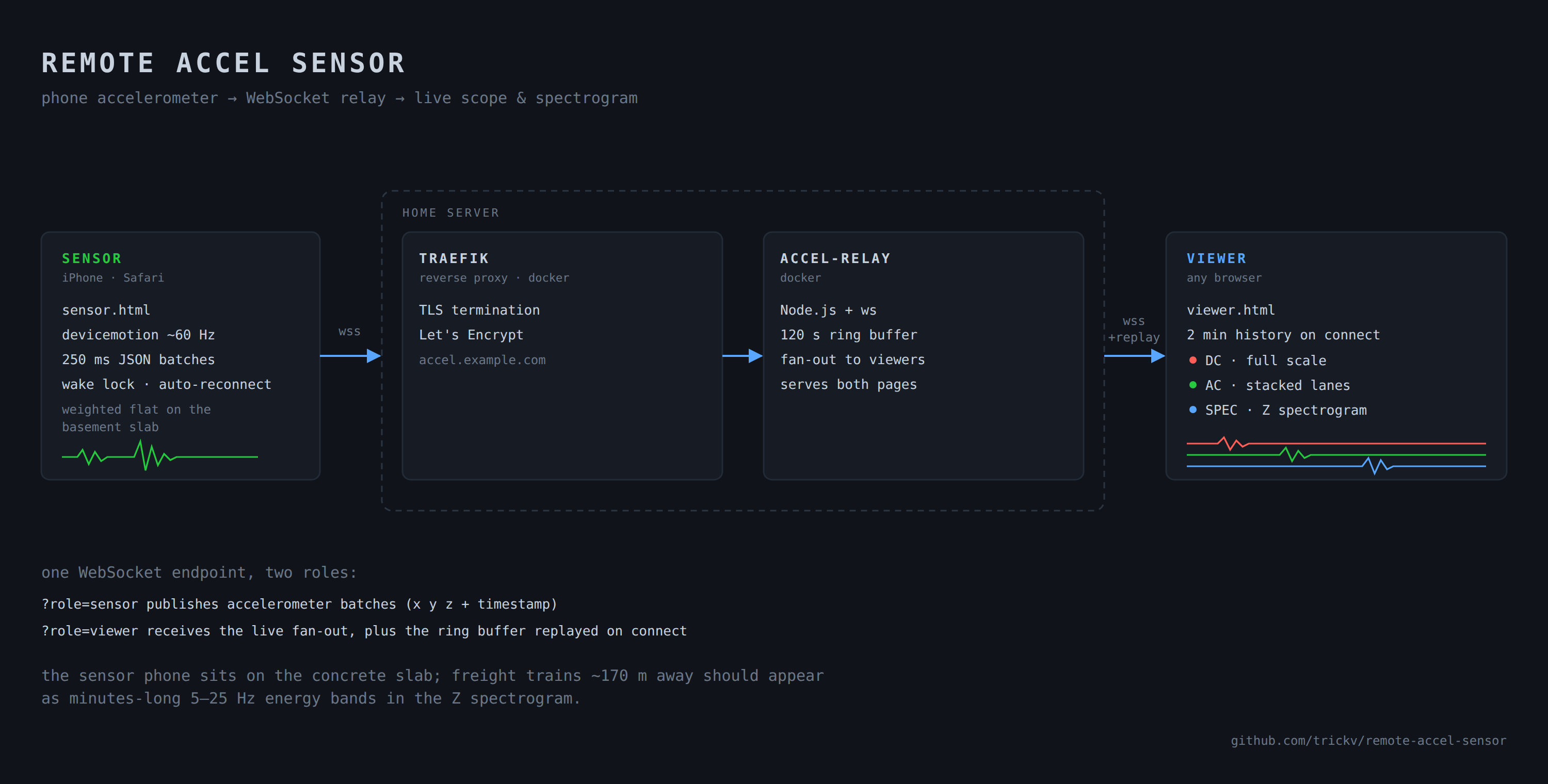Image resolution: width=1548 pixels, height=784 pixels.
Task: Click 'accel.example.com' hostname
Action: tap(482, 360)
